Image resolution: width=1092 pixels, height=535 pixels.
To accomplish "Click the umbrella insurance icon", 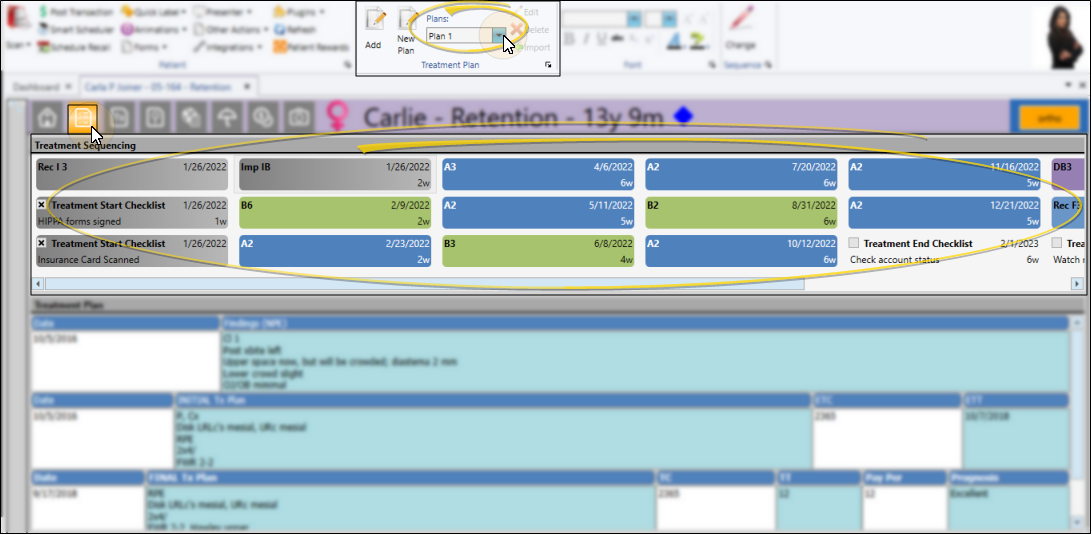I will [228, 118].
